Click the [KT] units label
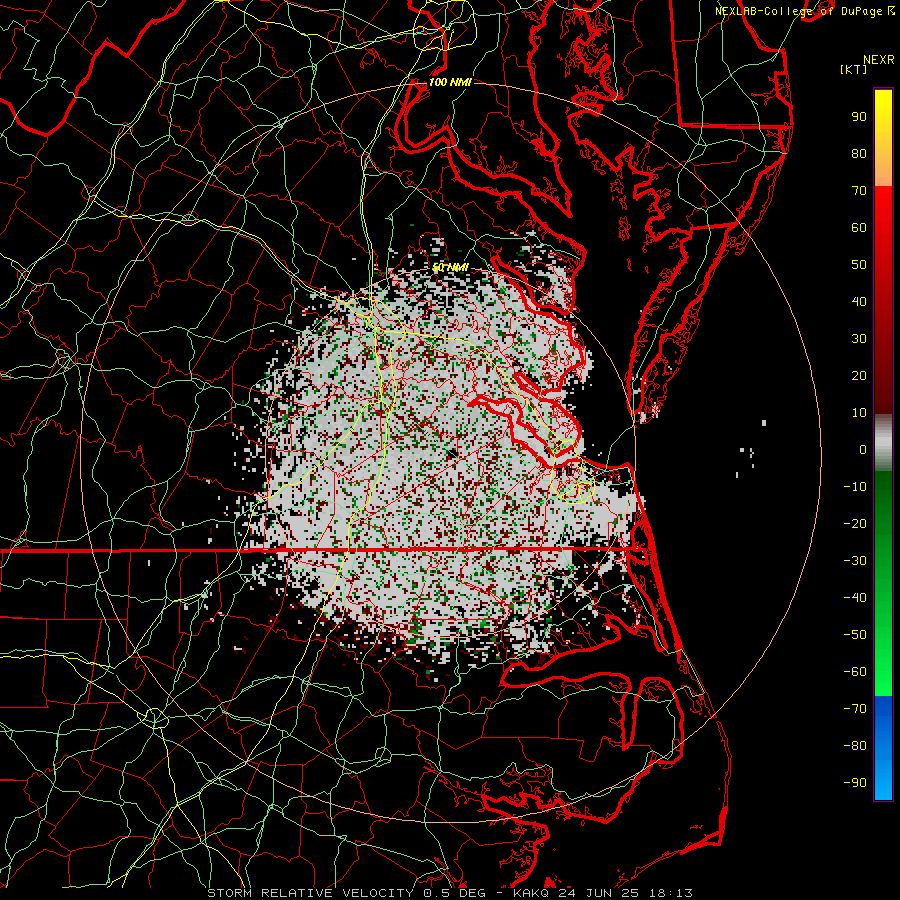The width and height of the screenshot is (900, 900). coord(854,69)
